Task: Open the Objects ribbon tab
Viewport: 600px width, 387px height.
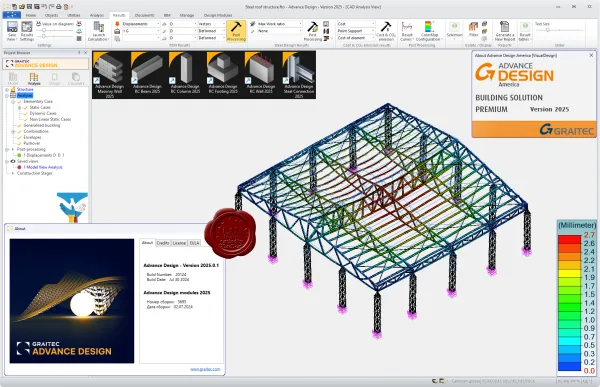Action: [x=52, y=15]
